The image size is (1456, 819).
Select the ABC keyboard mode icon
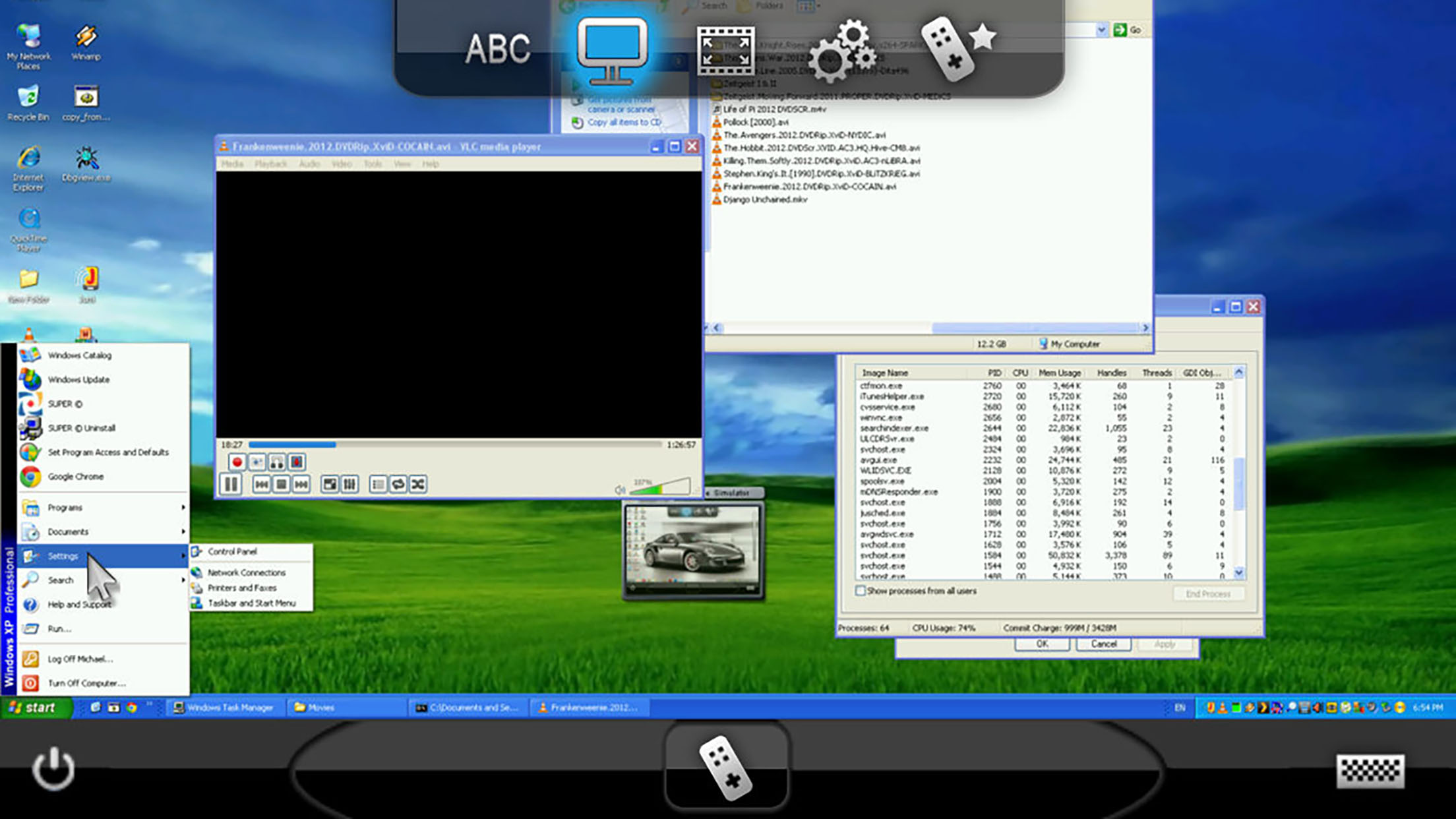[x=497, y=49]
